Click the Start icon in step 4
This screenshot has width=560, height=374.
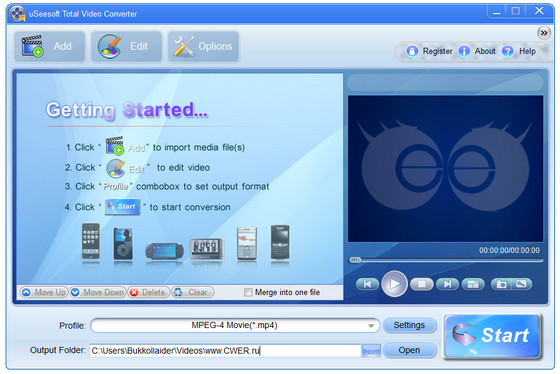[122, 207]
